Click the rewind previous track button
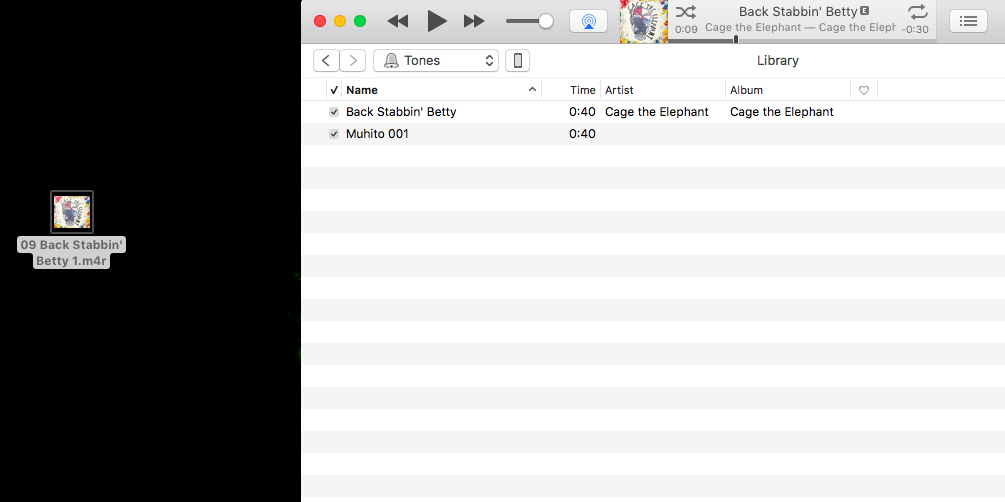 coord(398,21)
